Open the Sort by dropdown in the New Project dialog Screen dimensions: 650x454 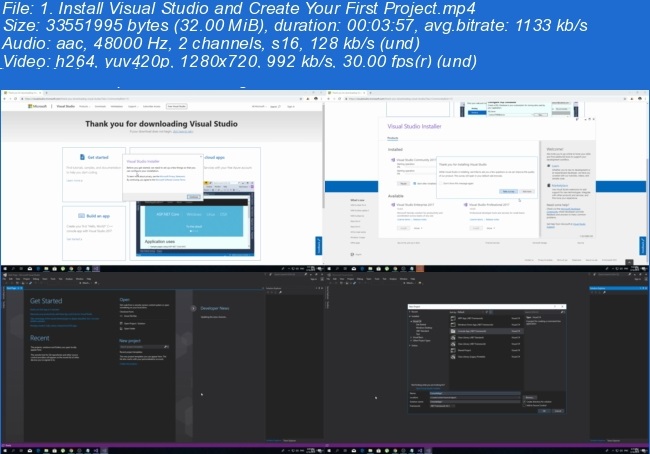pyautogui.click(x=471, y=312)
